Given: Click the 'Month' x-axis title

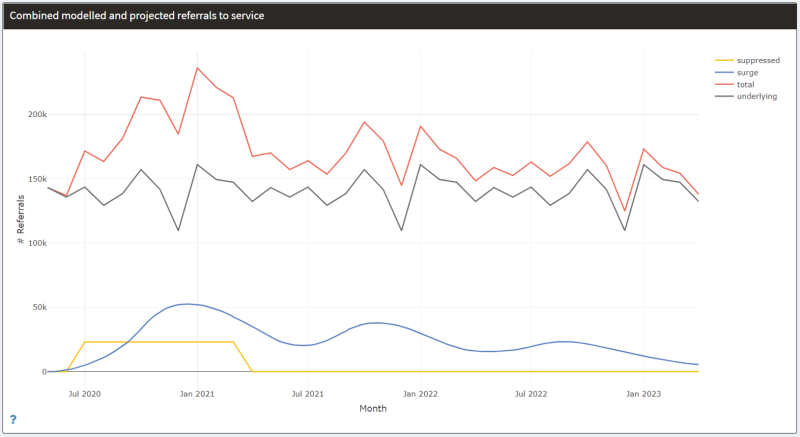Looking at the screenshot, I should coord(373,408).
